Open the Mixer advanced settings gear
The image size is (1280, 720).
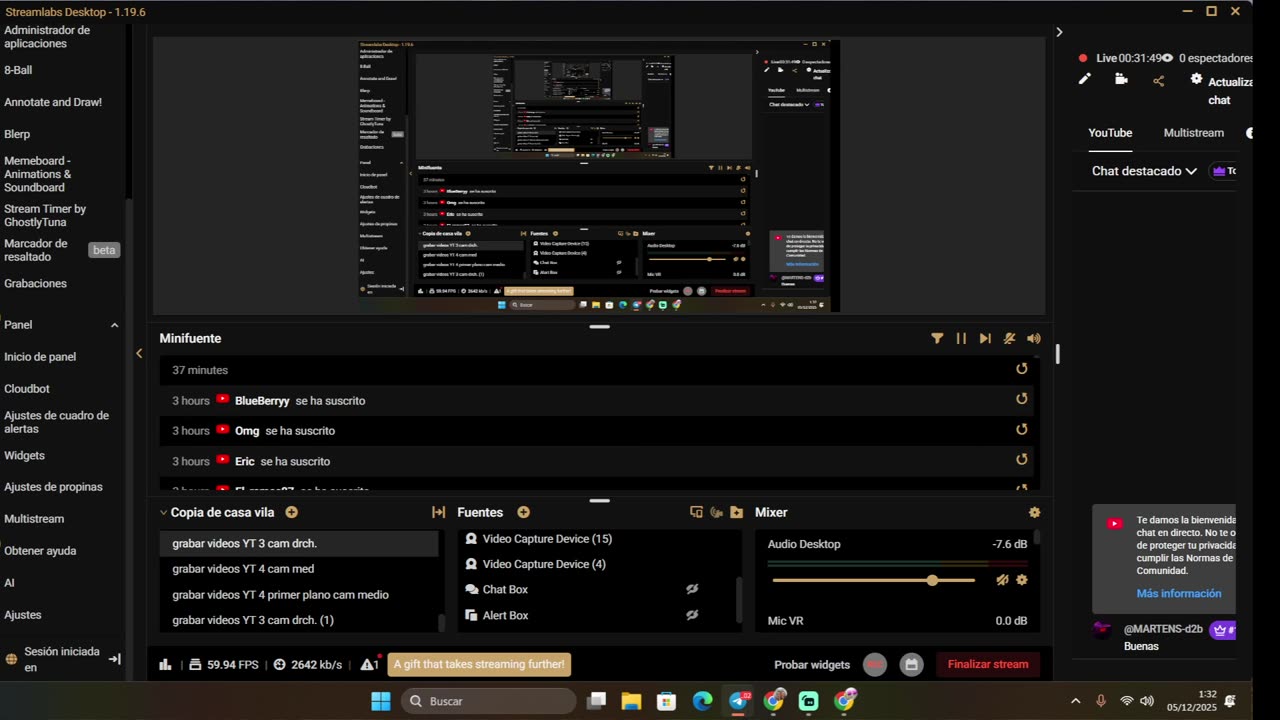pos(1035,512)
